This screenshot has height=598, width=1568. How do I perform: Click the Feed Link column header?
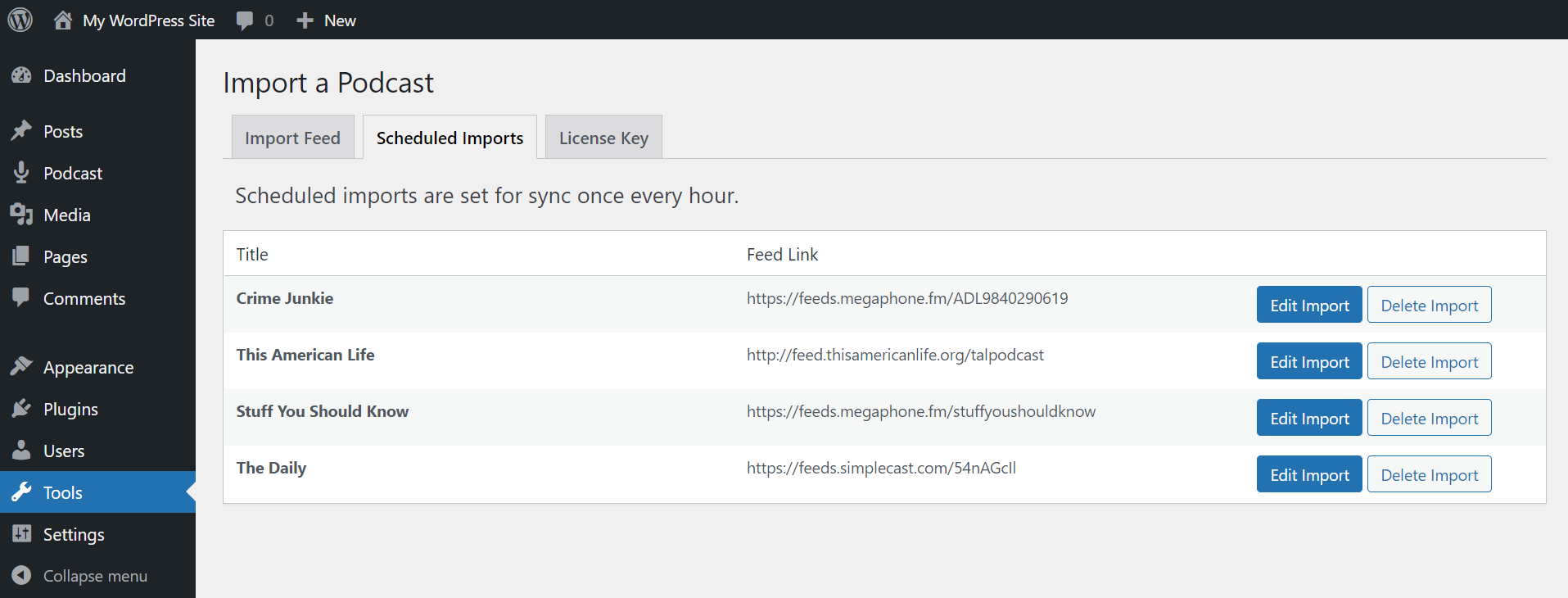coord(782,254)
